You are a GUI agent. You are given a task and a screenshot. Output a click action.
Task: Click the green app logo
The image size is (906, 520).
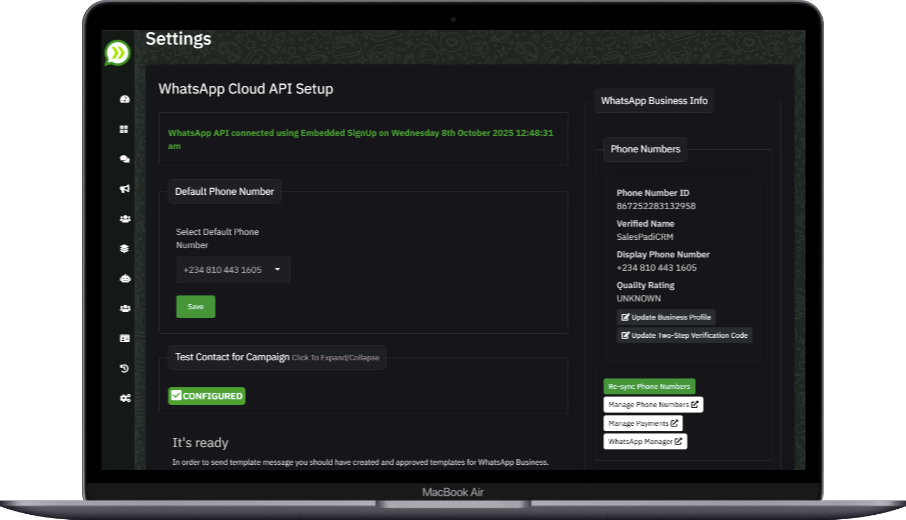click(118, 53)
